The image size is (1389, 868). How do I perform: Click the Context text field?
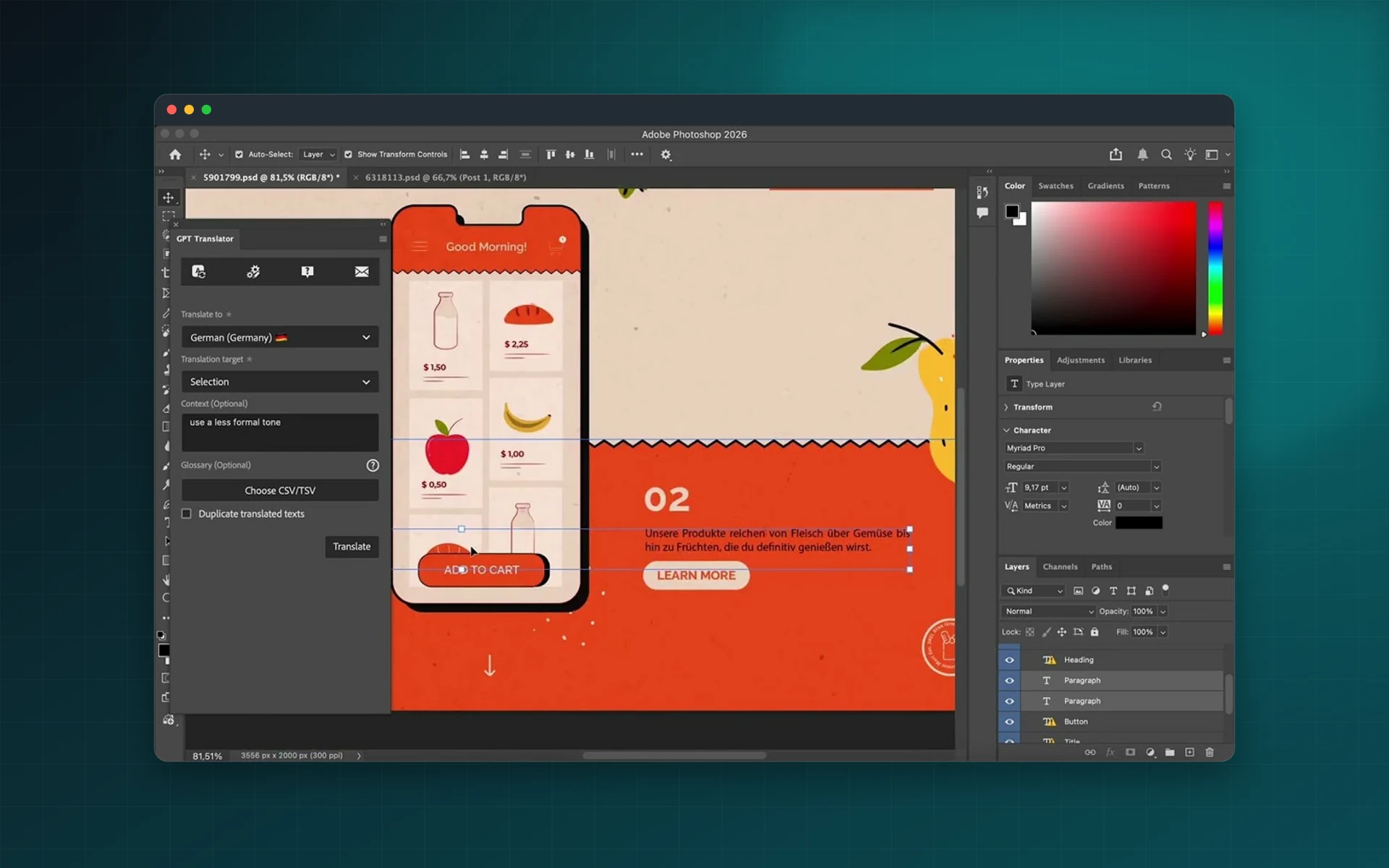coord(280,433)
